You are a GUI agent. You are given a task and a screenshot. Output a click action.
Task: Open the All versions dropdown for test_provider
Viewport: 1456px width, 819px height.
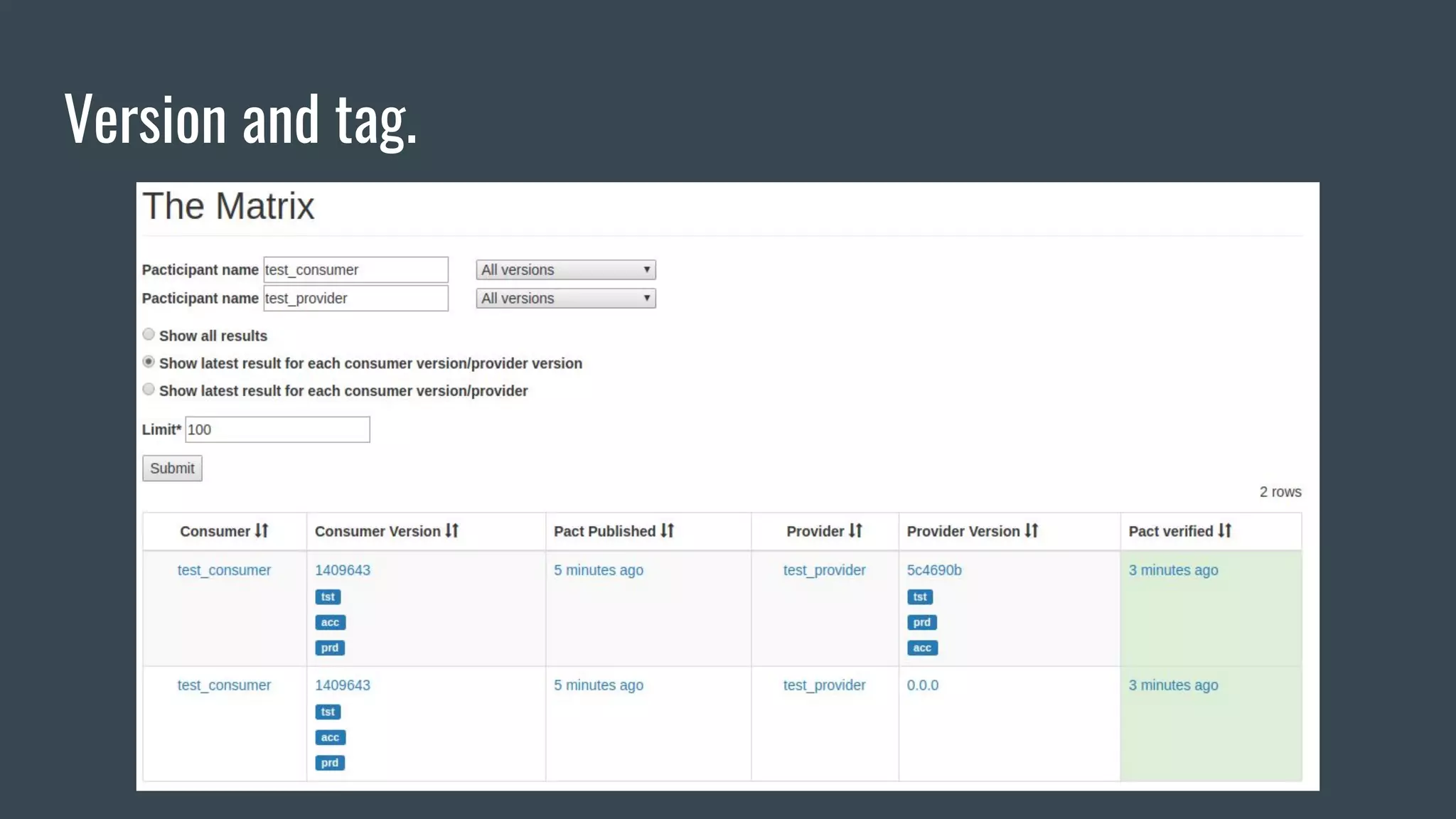(x=565, y=298)
